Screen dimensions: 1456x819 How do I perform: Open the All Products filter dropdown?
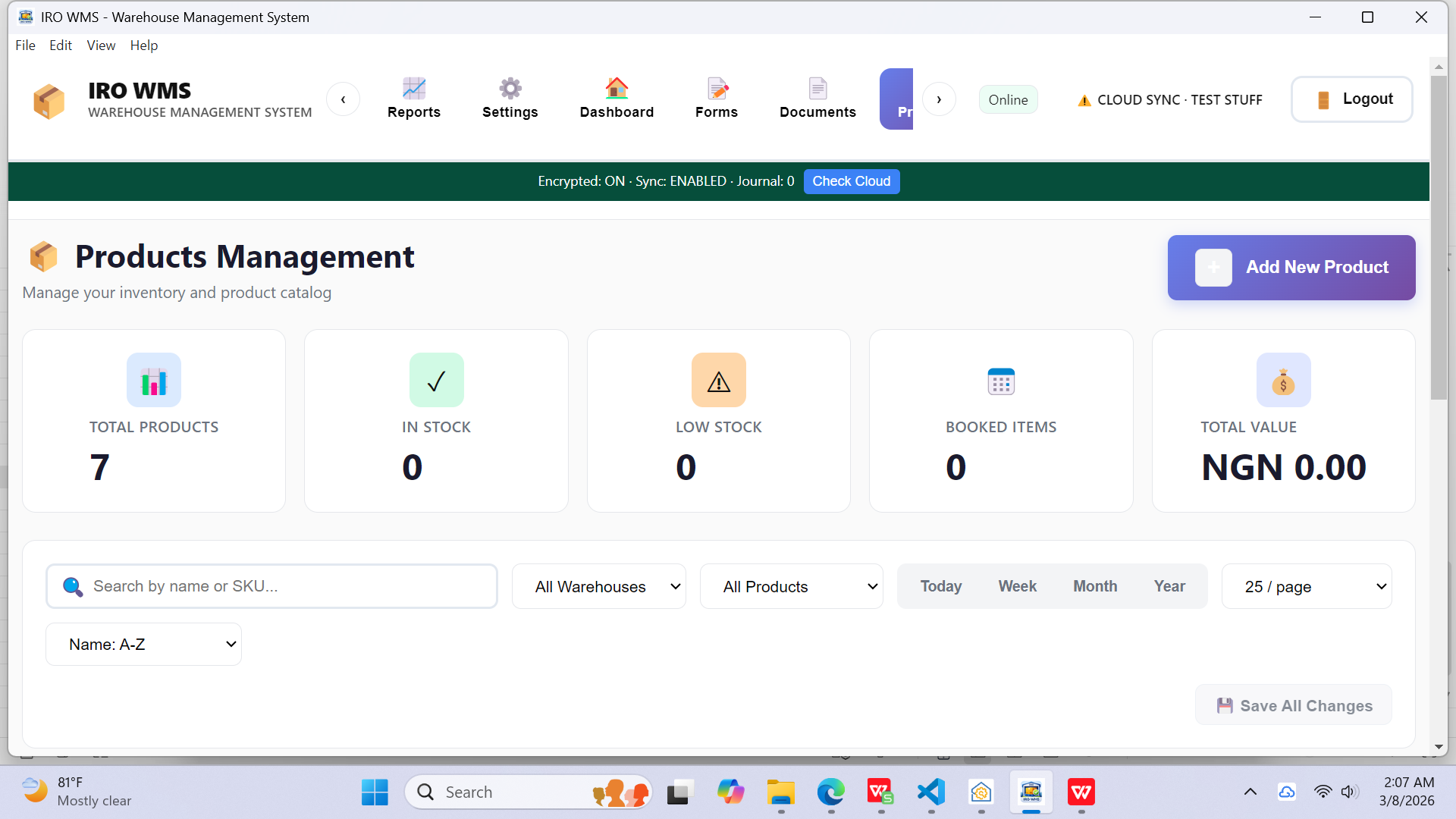coord(791,586)
